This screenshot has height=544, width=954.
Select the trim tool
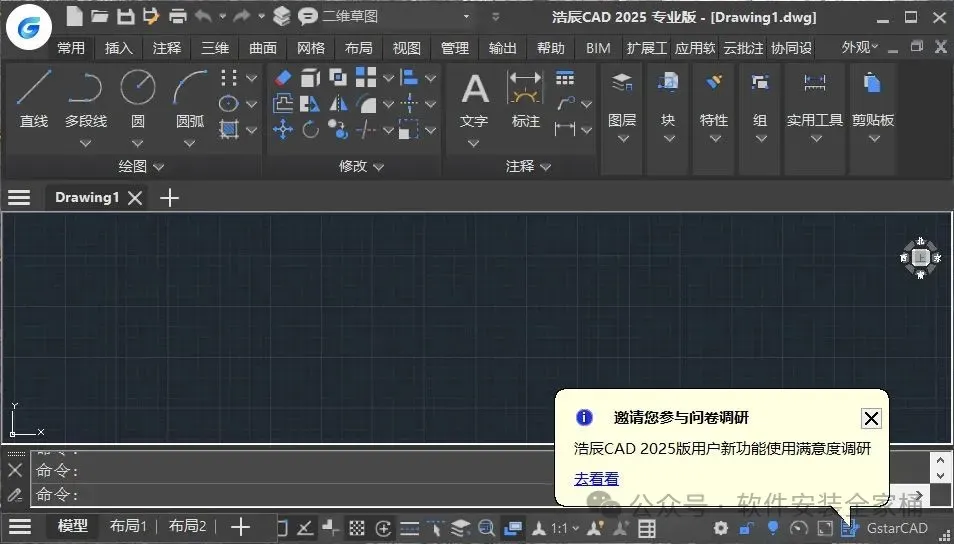click(x=366, y=130)
